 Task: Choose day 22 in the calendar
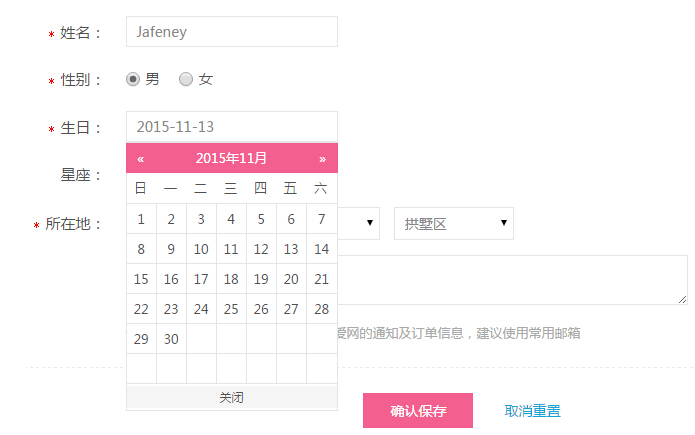pos(141,309)
